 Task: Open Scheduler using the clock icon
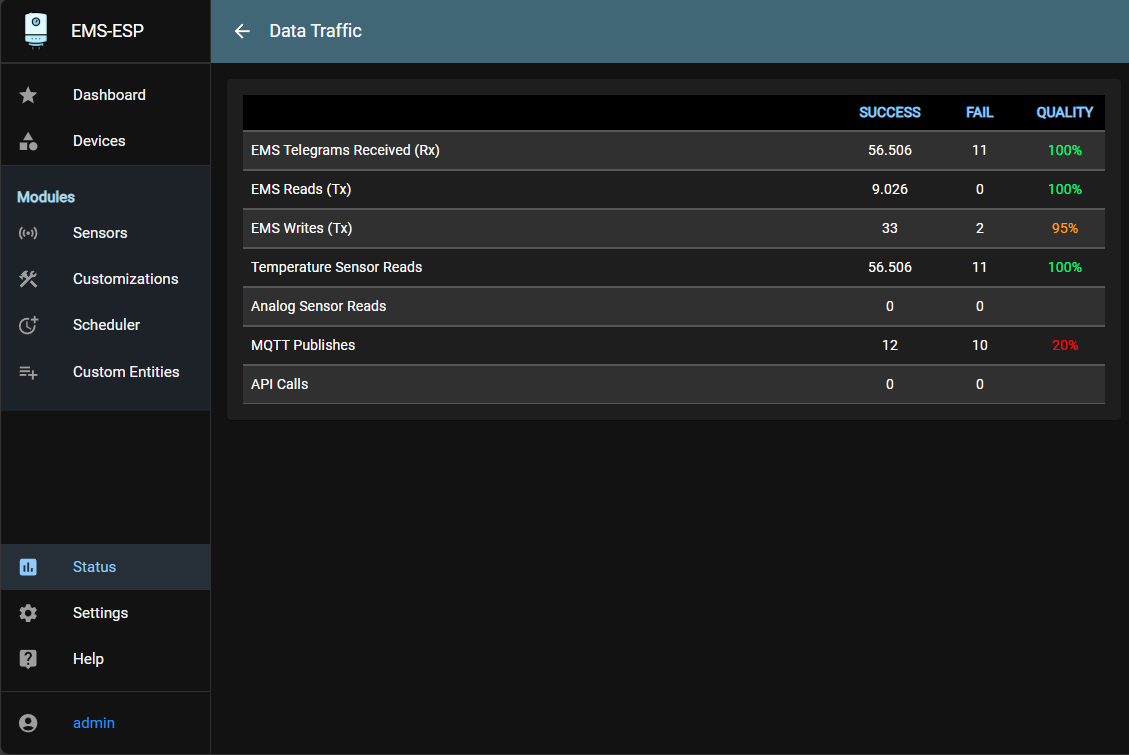27,324
